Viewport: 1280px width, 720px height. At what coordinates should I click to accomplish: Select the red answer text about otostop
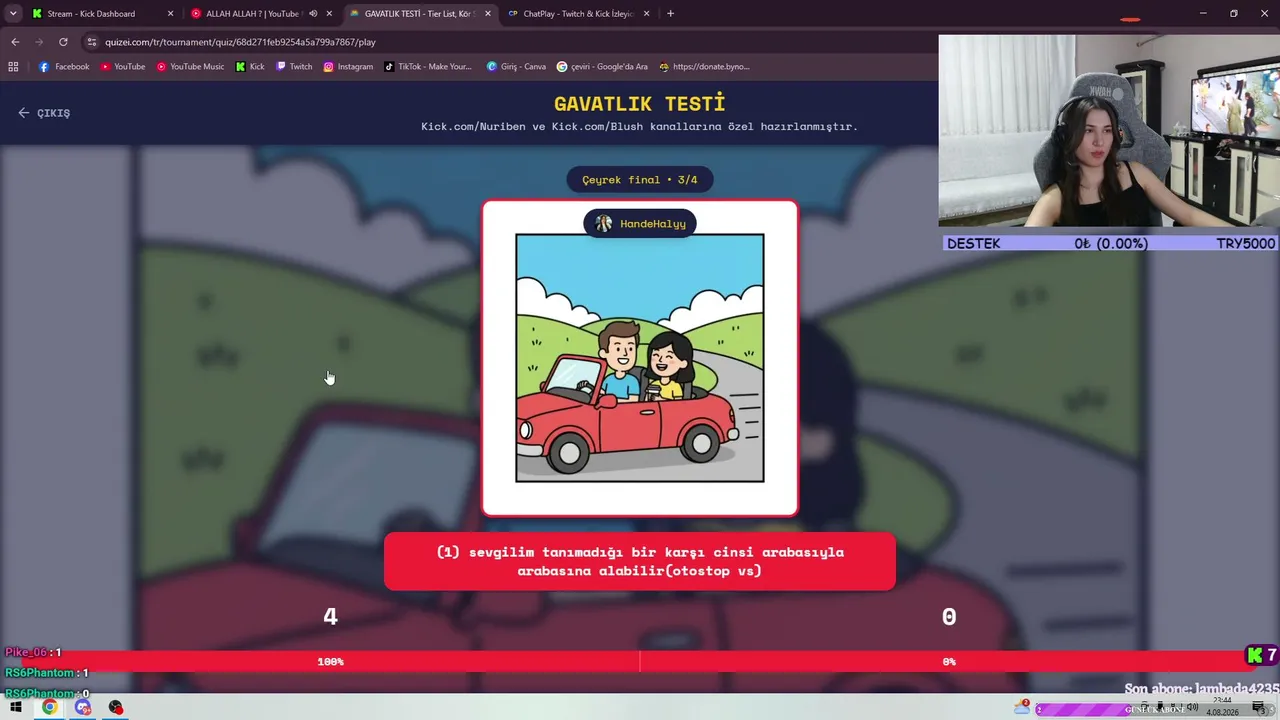tap(640, 562)
